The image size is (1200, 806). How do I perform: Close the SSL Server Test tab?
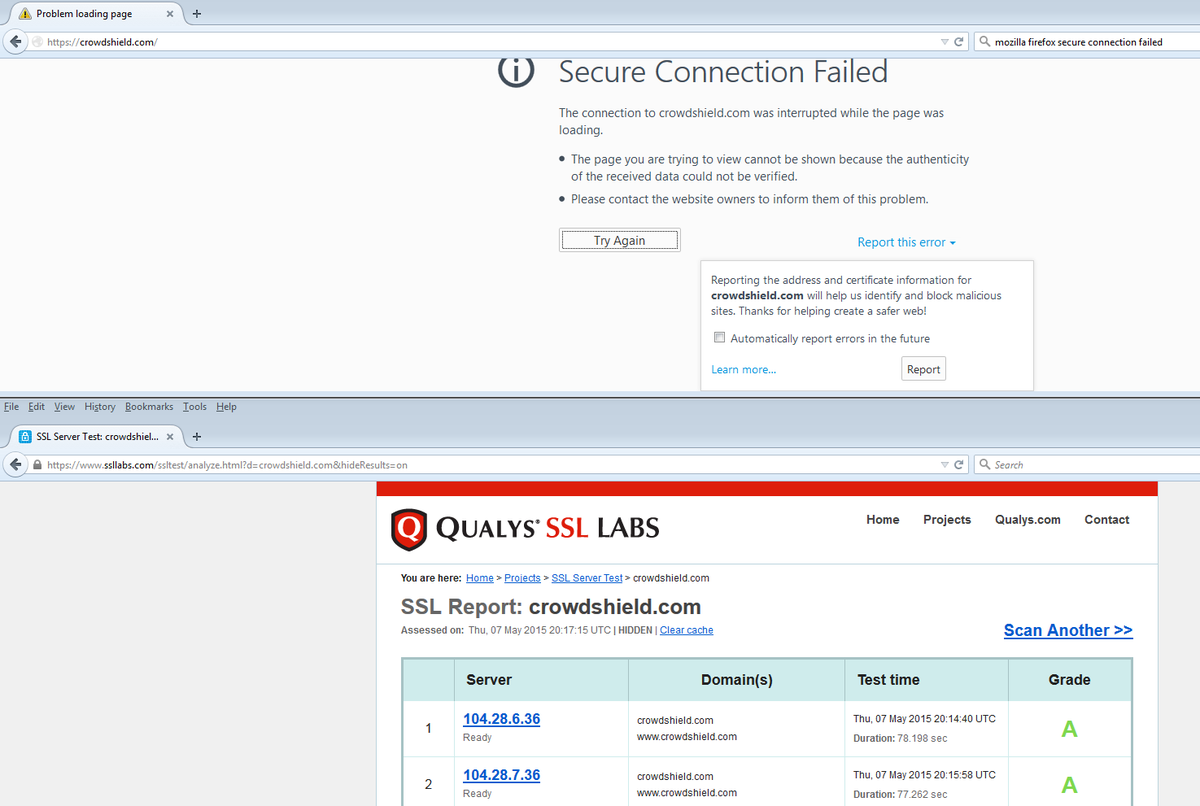click(x=170, y=437)
